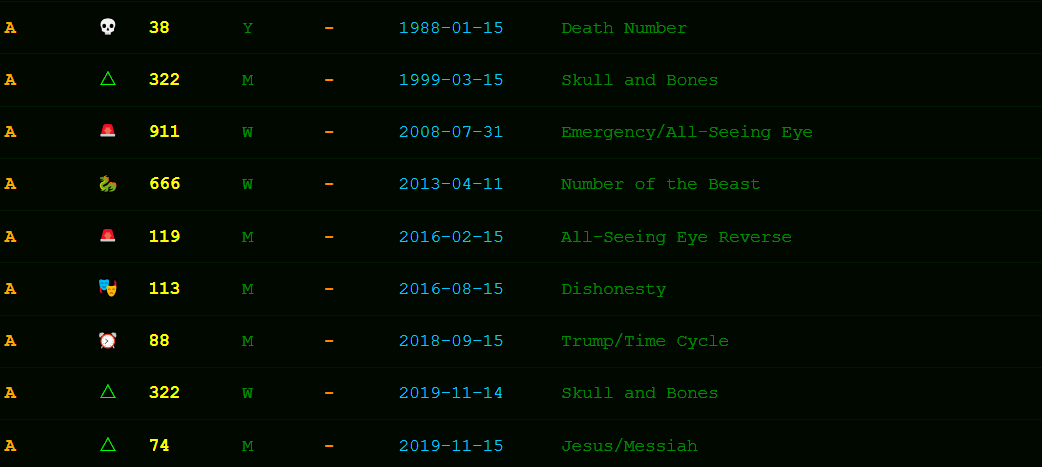Click the M code in the 119 row

click(x=248, y=236)
